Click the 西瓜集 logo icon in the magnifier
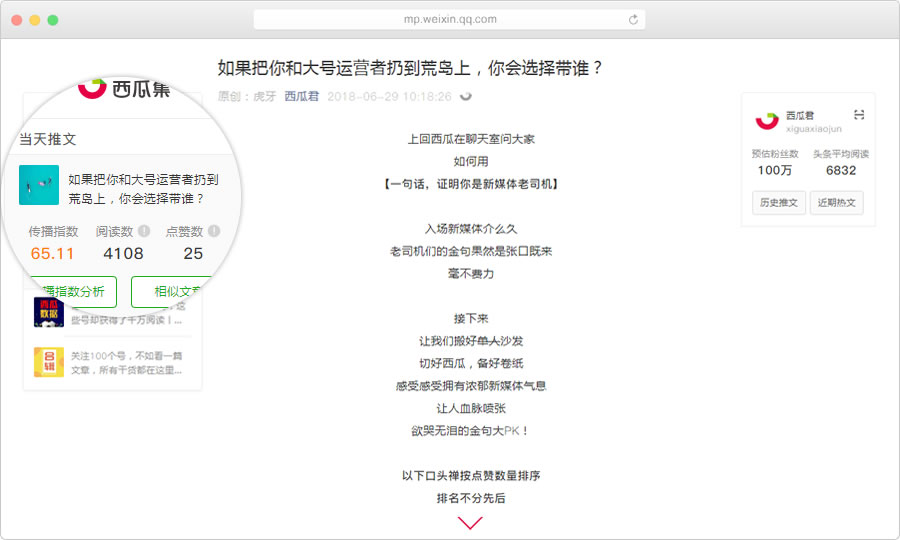Image resolution: width=900 pixels, height=540 pixels. (92, 87)
